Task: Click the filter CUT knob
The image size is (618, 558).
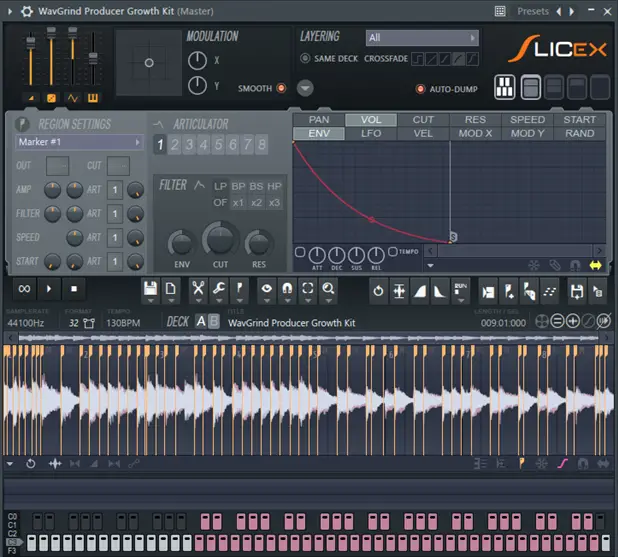Action: (220, 240)
